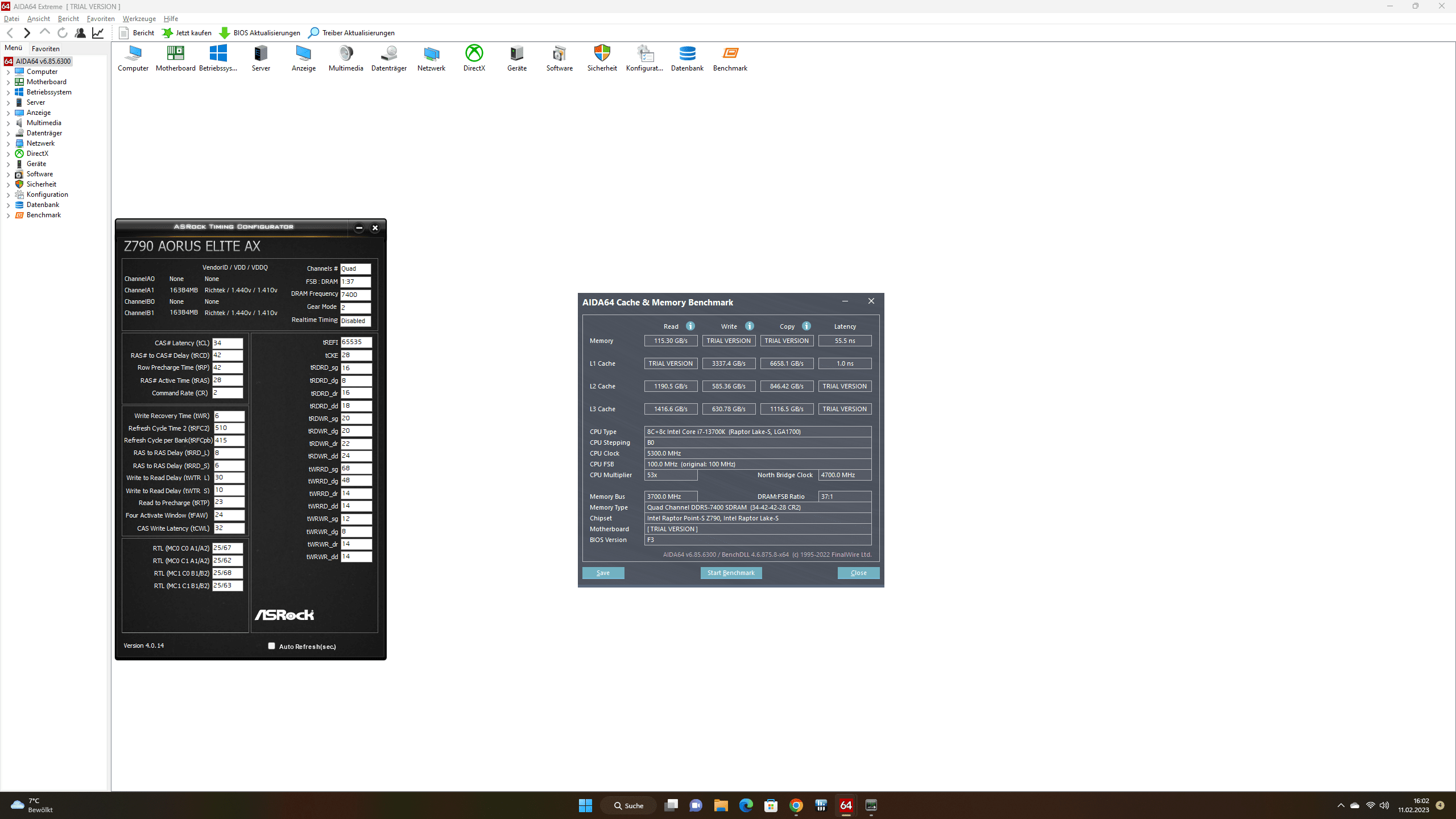Viewport: 1456px width, 819px height.
Task: Expand the Computer tree node
Action: coord(8,72)
